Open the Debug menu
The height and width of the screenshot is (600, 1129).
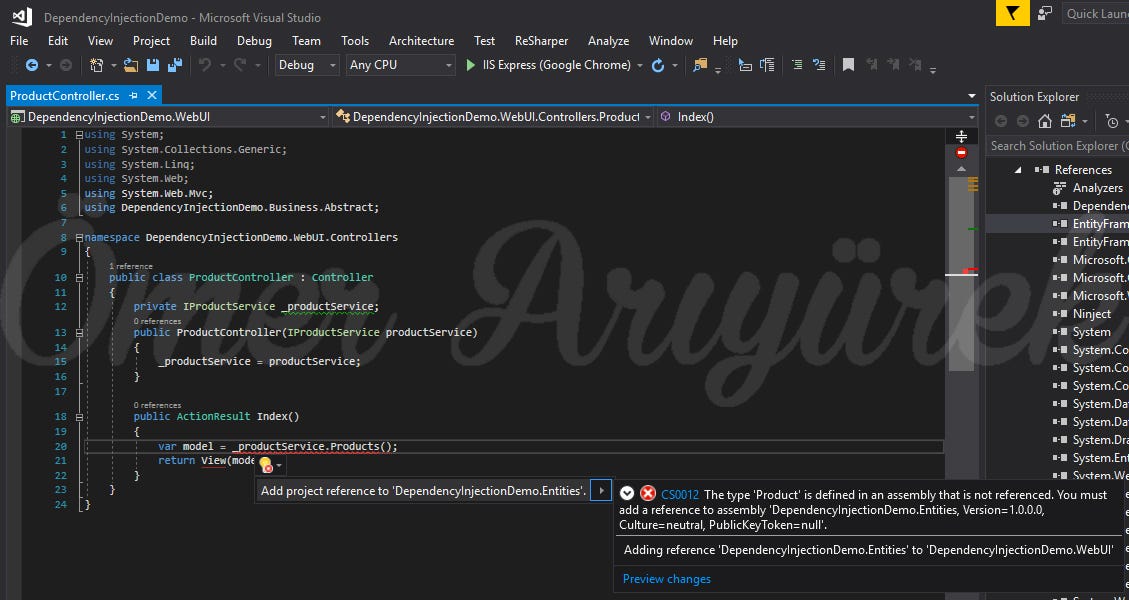(254, 41)
